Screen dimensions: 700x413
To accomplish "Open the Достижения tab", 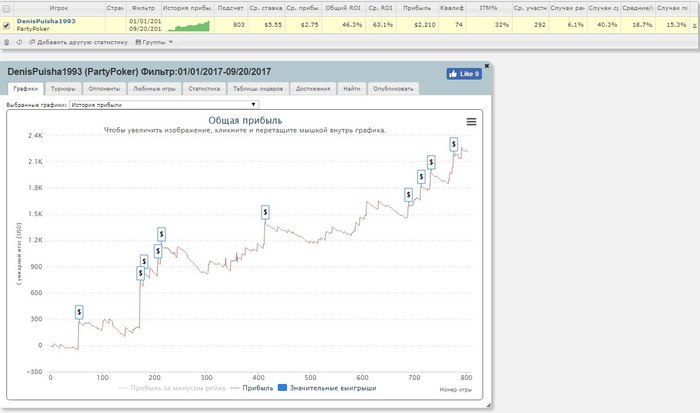I will pos(313,88).
